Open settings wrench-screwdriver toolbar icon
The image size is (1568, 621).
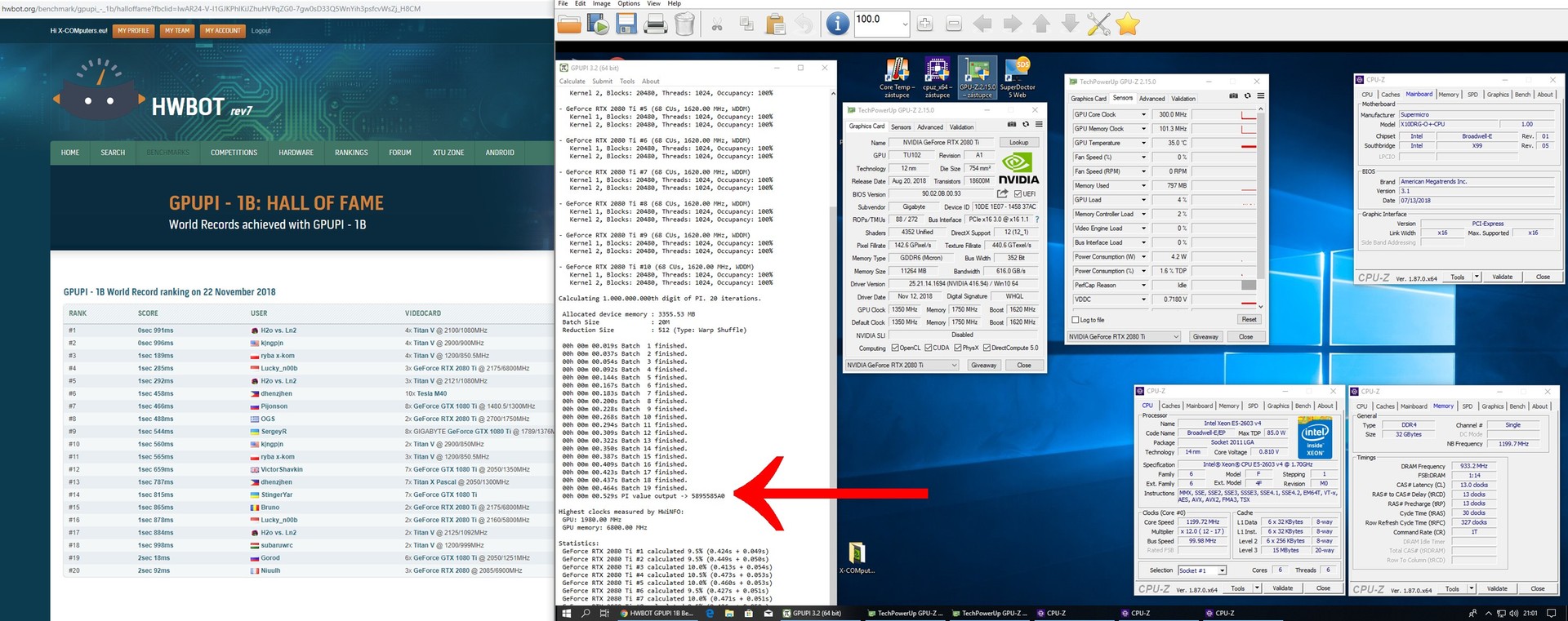tap(1099, 24)
